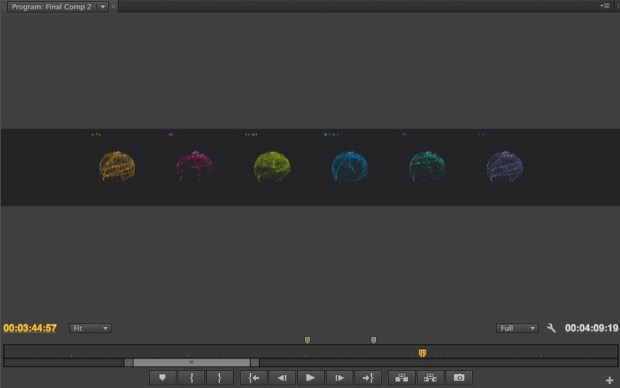This screenshot has width=620, height=388.
Task: Click the Add Marker button
Action: (x=163, y=378)
